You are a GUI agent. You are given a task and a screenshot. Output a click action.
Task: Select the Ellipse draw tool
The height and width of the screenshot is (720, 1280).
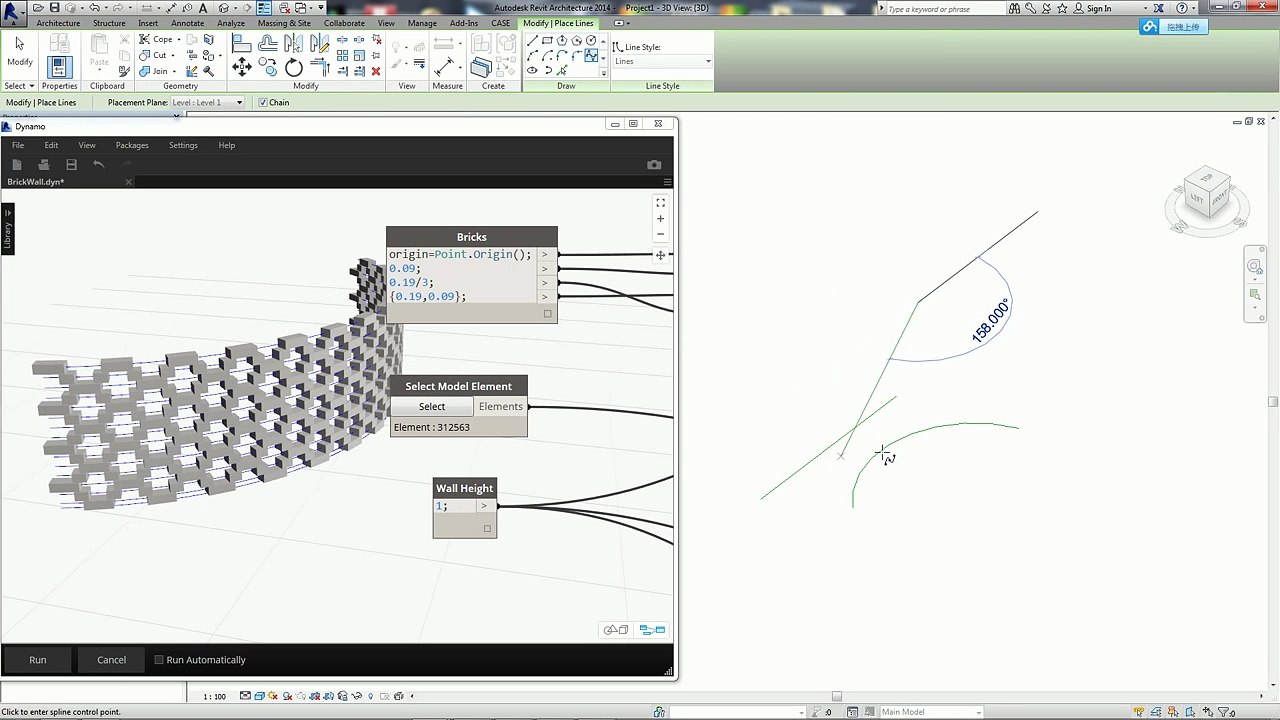click(532, 71)
